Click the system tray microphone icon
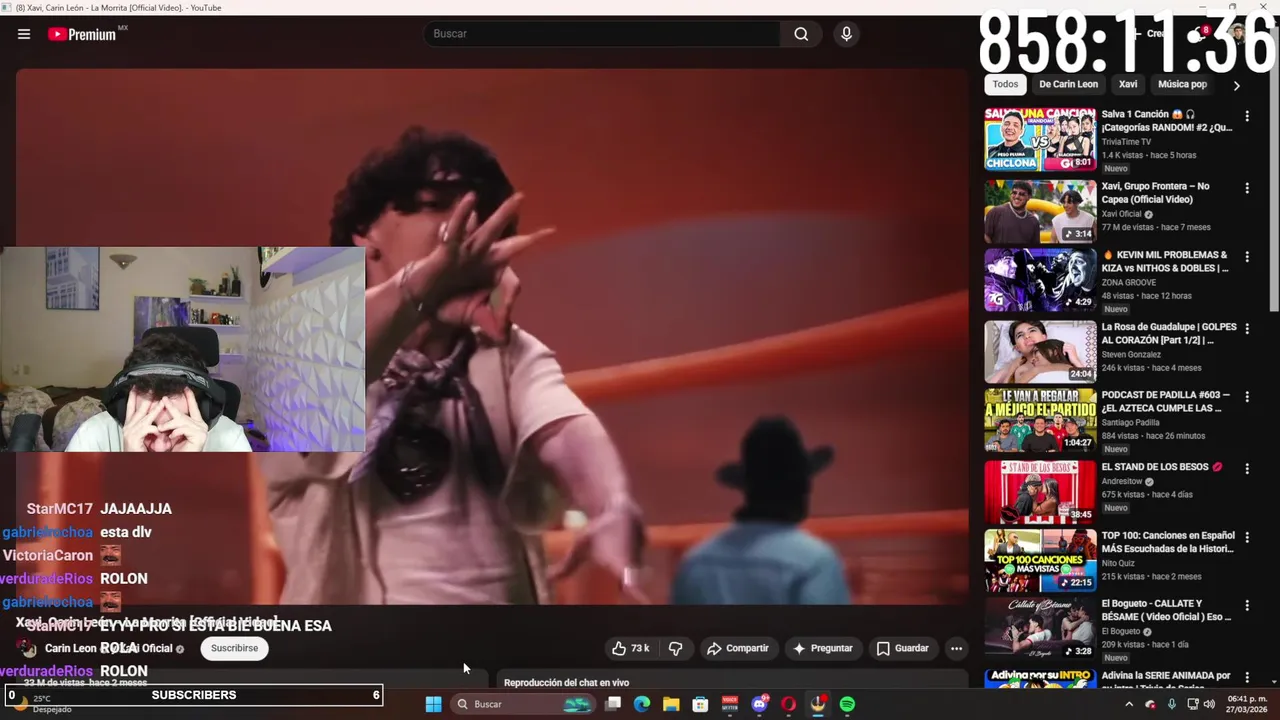1280x720 pixels. tap(1172, 704)
